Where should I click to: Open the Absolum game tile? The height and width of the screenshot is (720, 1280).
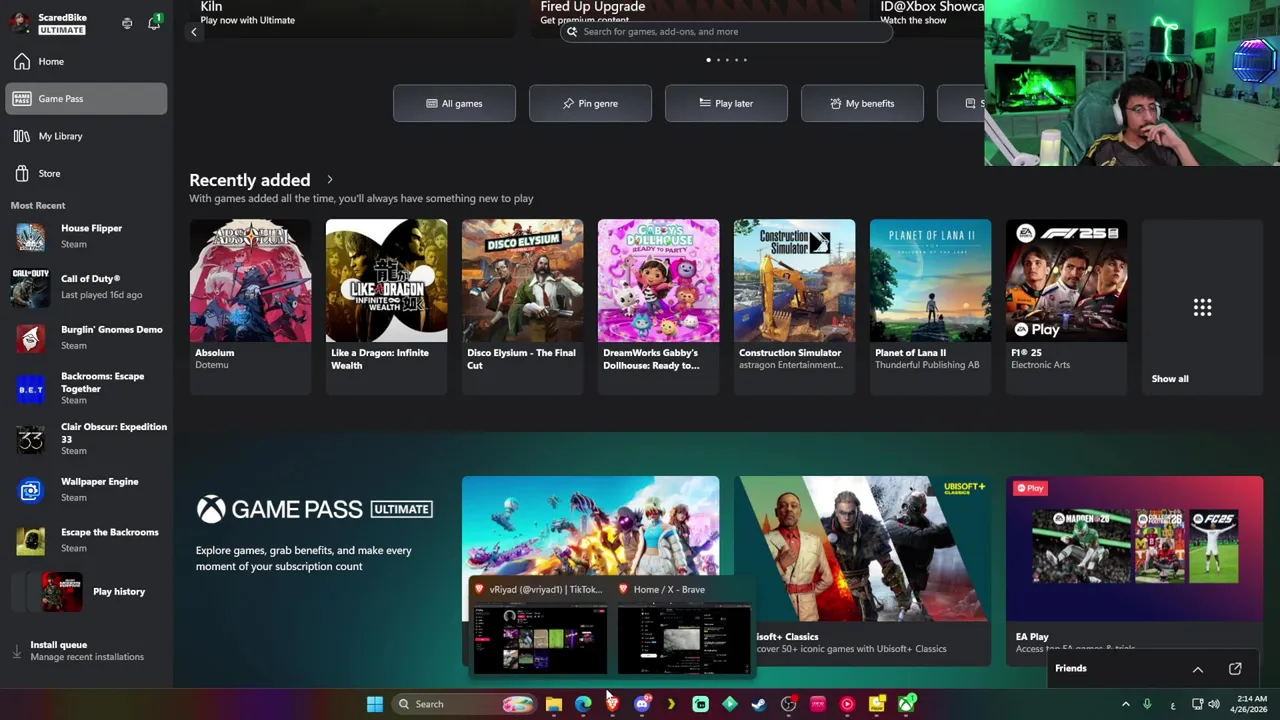(250, 306)
